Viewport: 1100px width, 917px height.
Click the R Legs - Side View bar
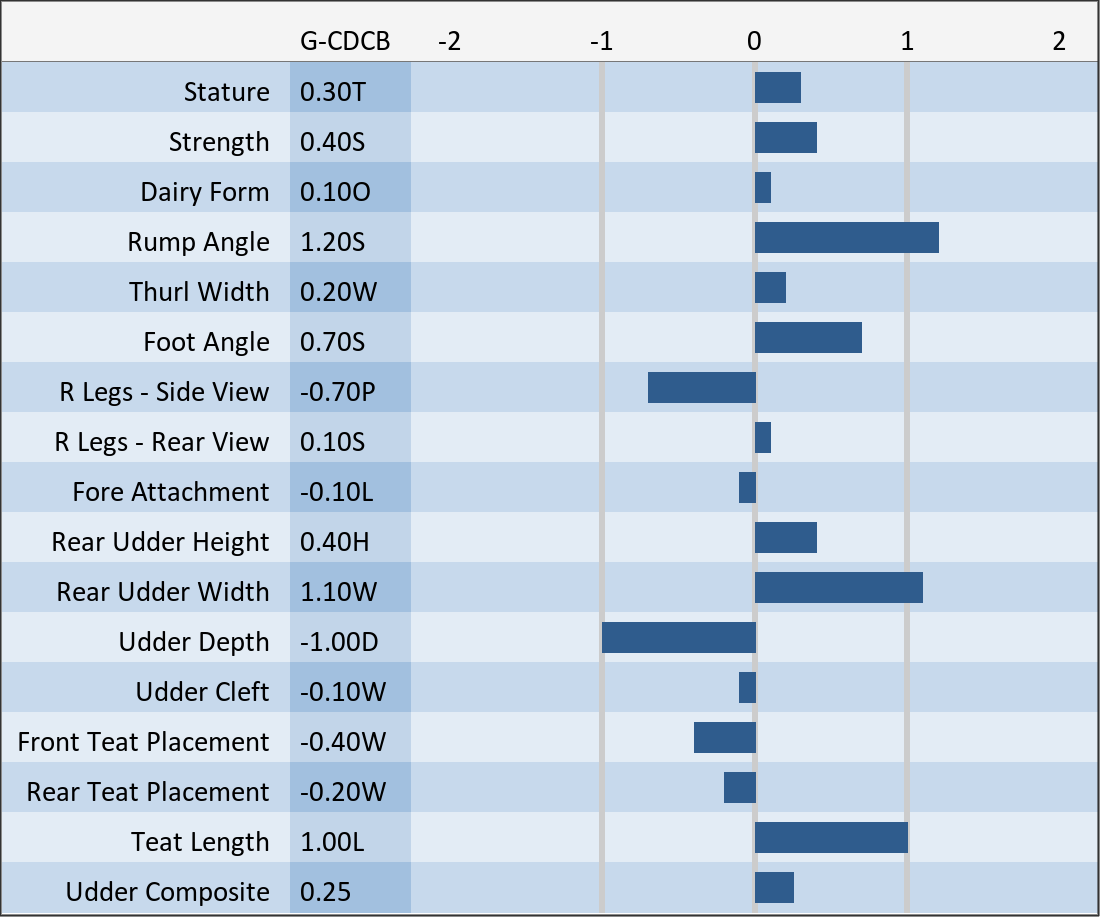[701, 388]
